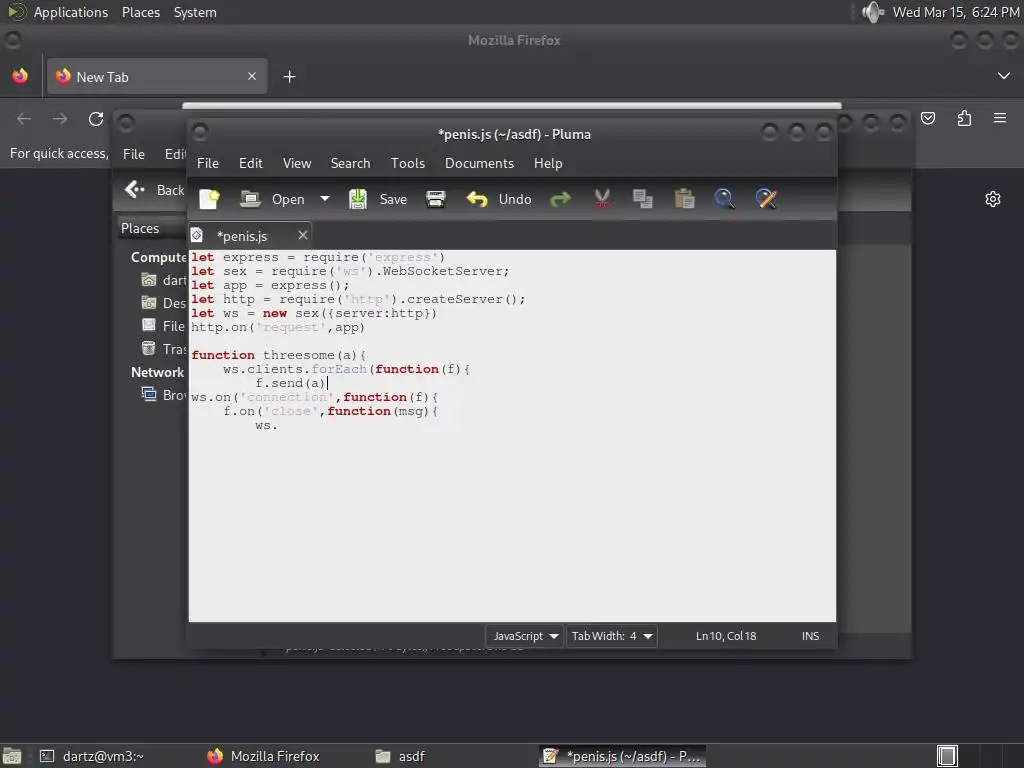
Task: Select the New Tab tab in Firefox
Action: pos(157,76)
